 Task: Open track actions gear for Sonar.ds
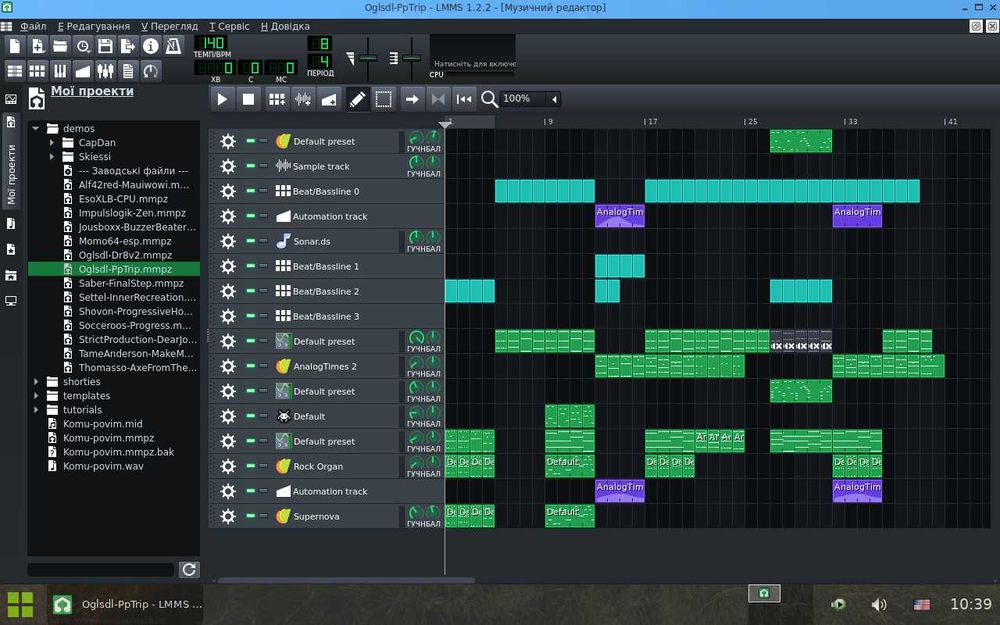point(228,241)
